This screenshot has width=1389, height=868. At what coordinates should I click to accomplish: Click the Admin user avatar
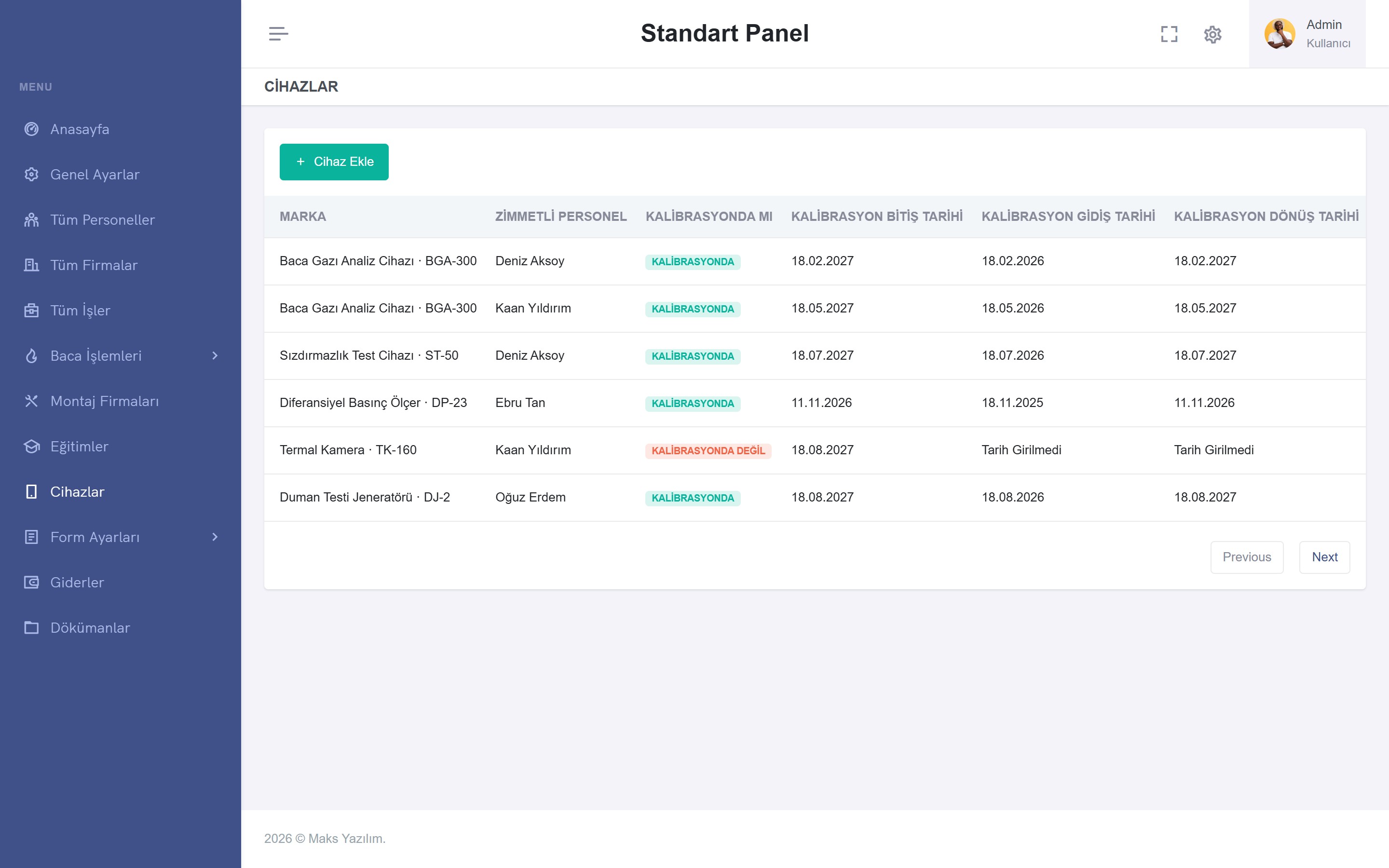tap(1280, 34)
